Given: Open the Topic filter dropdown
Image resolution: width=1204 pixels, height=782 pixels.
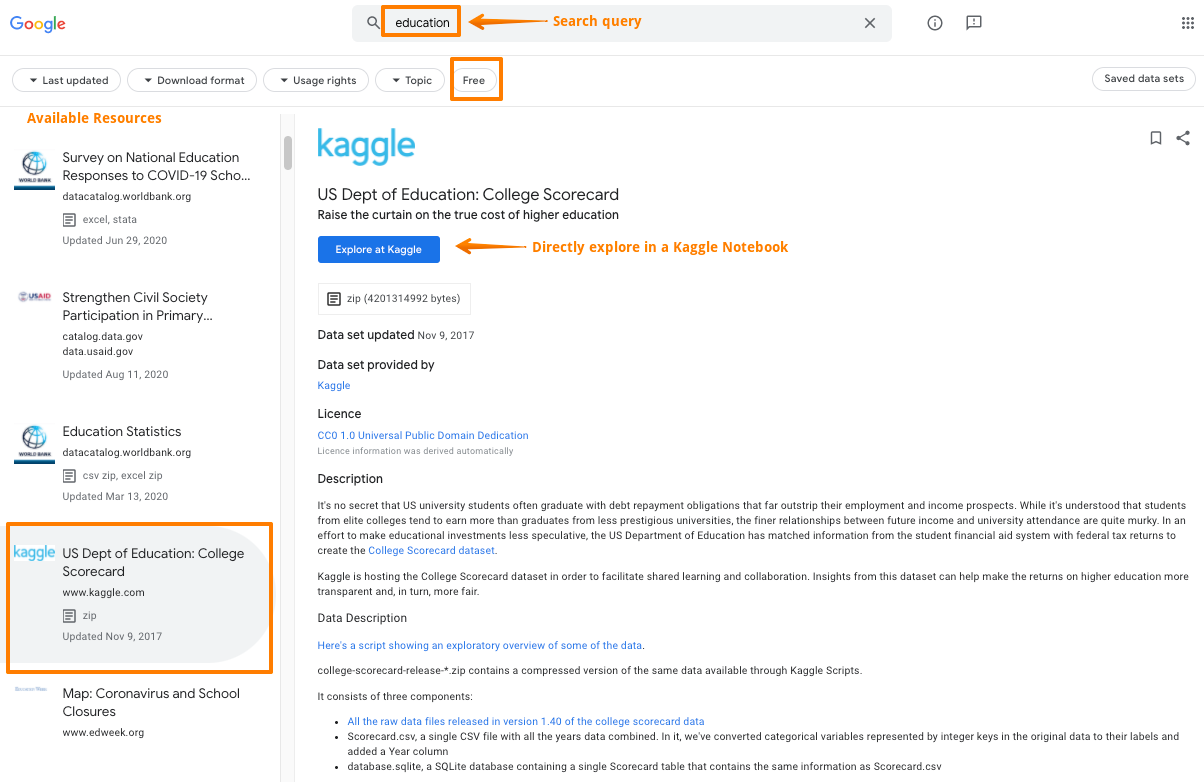Looking at the screenshot, I should pyautogui.click(x=410, y=80).
